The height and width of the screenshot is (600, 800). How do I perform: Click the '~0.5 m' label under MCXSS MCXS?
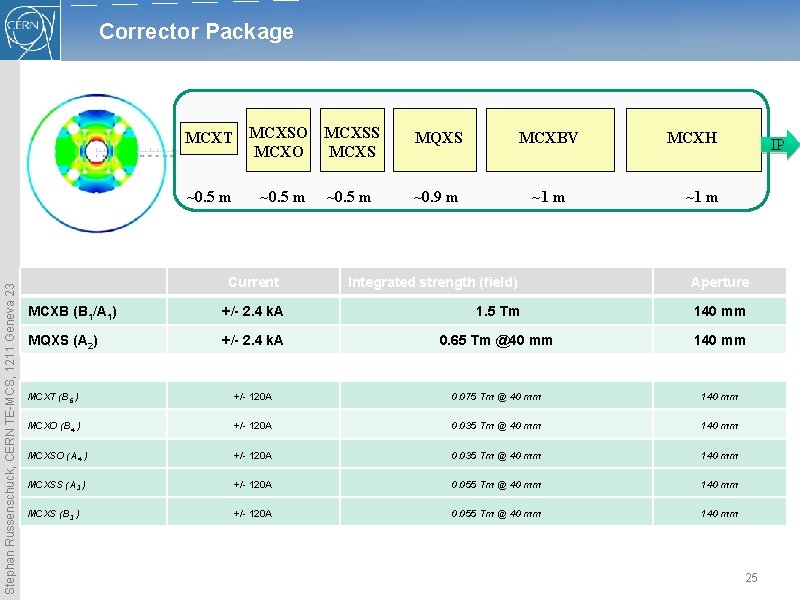tap(348, 197)
